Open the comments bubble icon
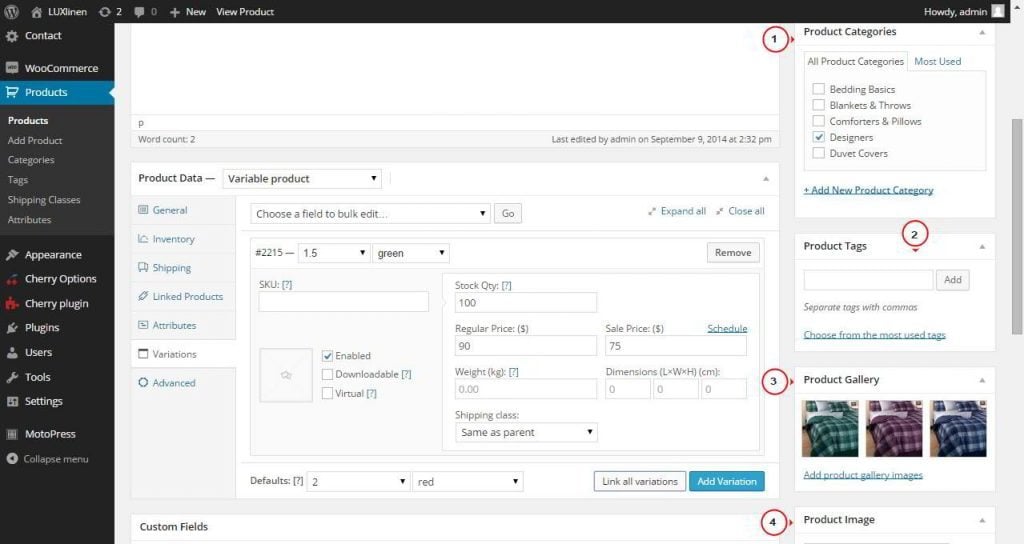 (x=138, y=11)
